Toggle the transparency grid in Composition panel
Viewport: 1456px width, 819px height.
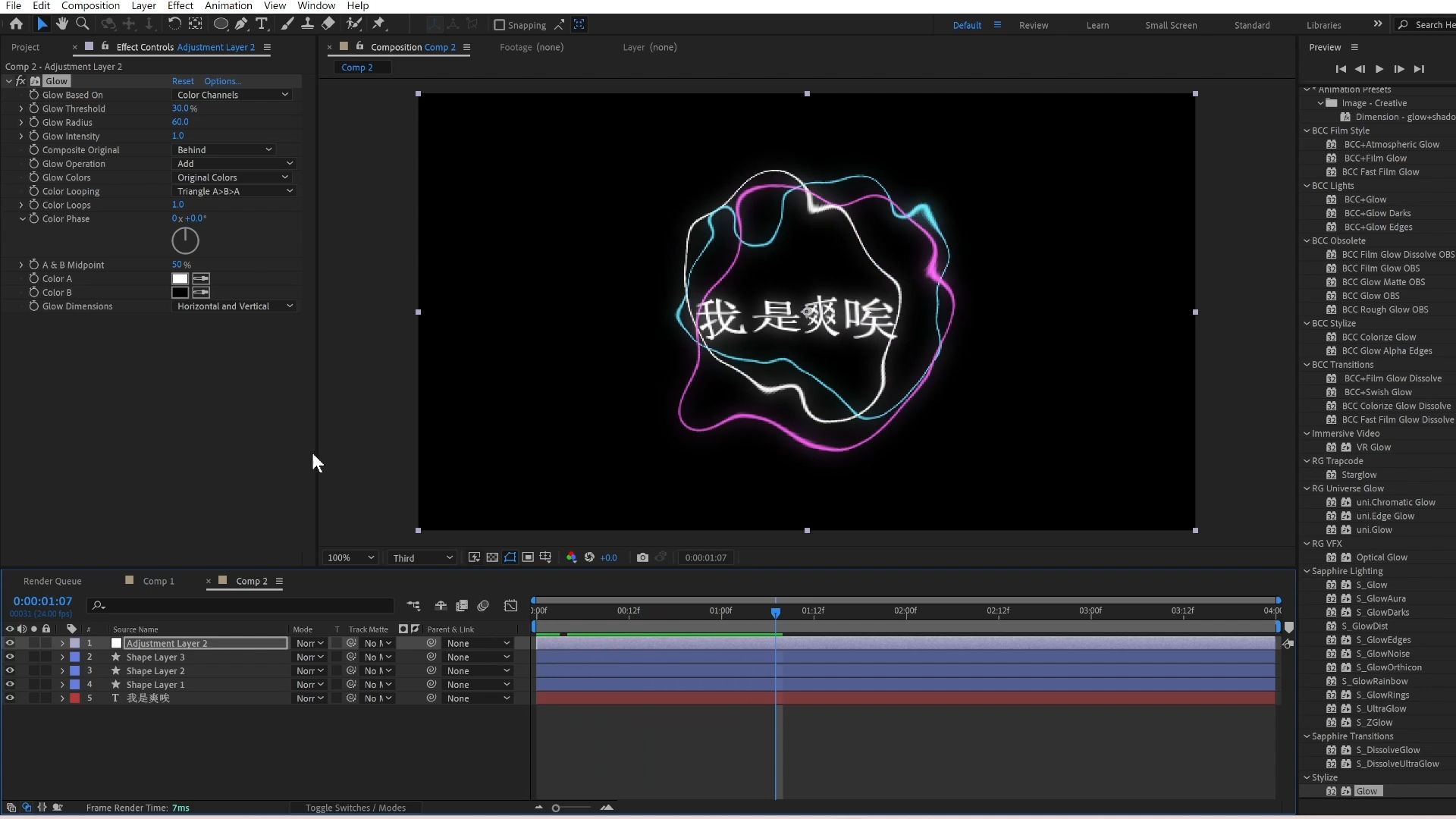pos(493,557)
